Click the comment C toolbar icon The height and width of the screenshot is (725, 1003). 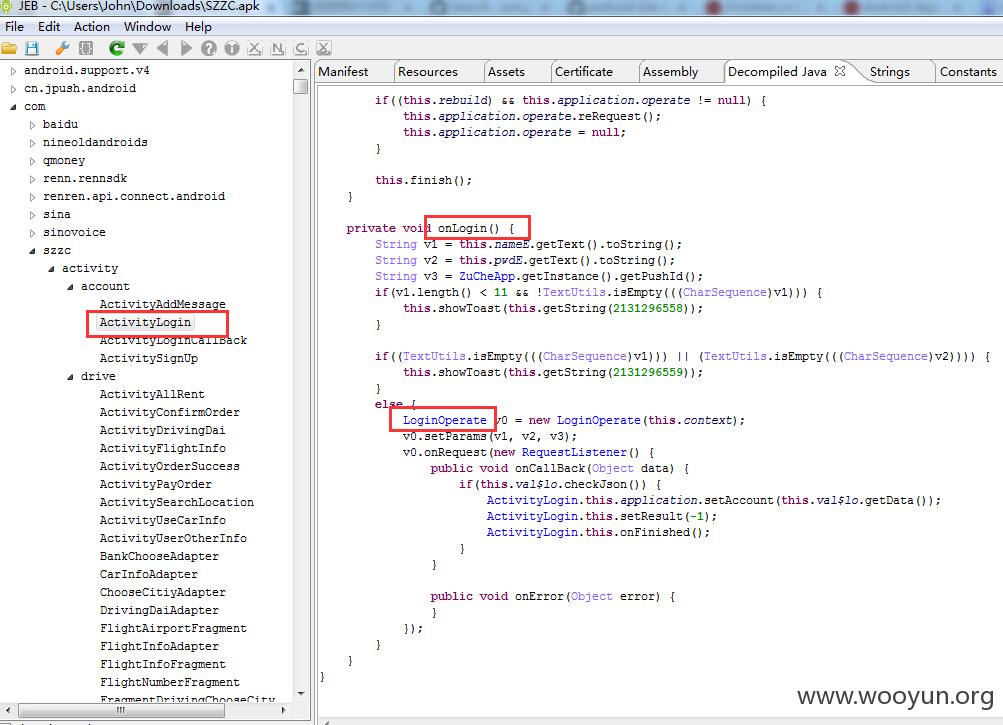(x=301, y=48)
